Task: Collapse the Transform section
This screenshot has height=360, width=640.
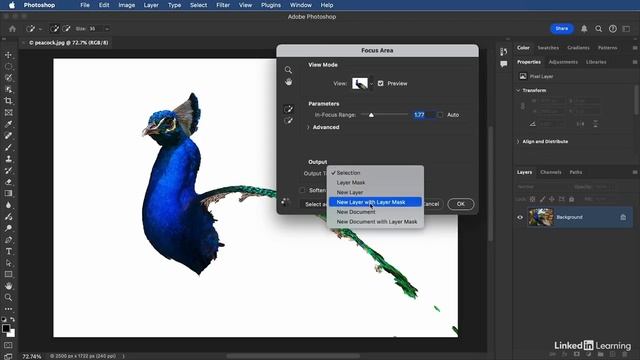Action: [x=518, y=90]
